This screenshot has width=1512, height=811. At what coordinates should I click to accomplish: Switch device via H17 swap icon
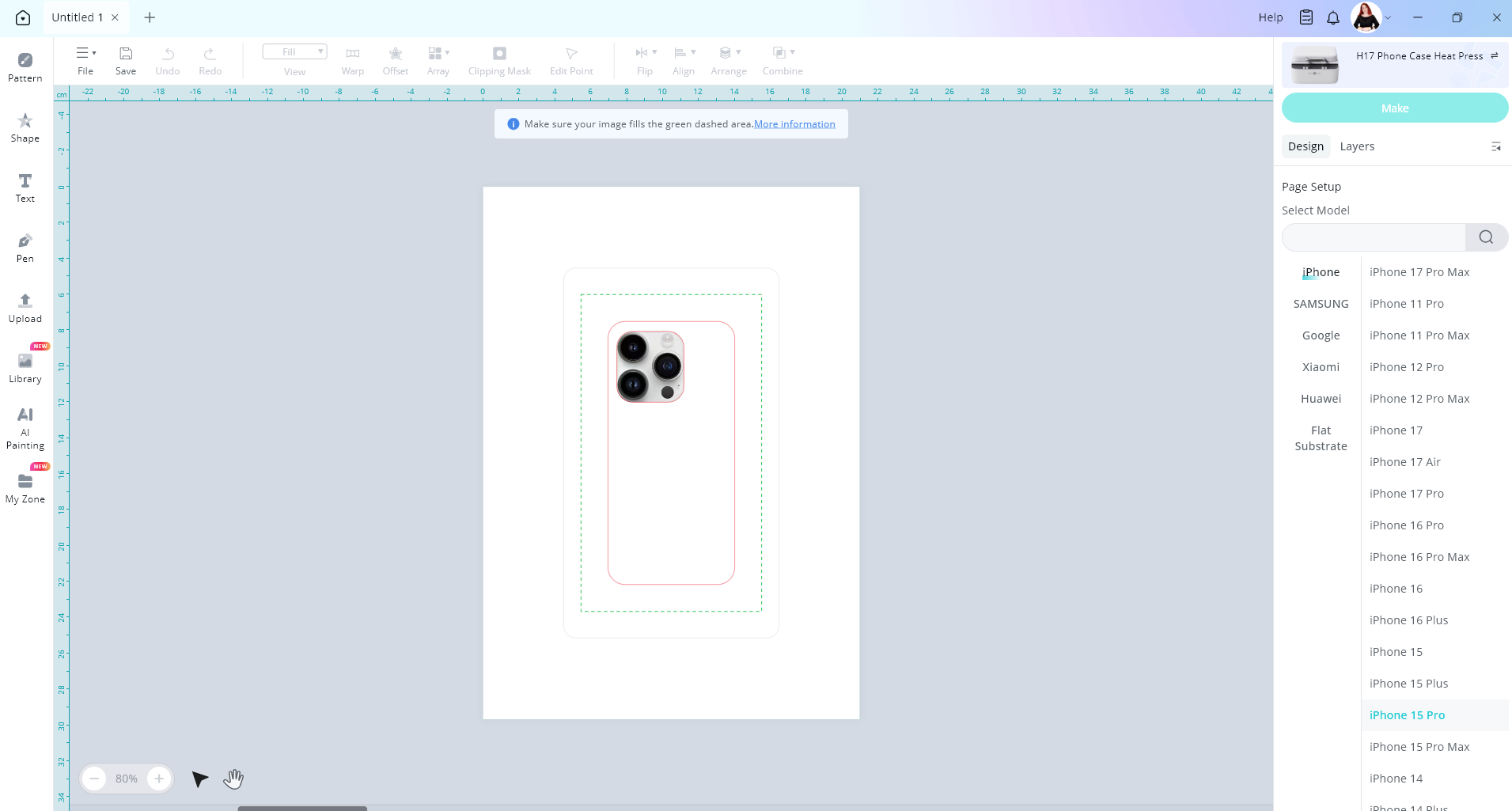click(x=1495, y=56)
